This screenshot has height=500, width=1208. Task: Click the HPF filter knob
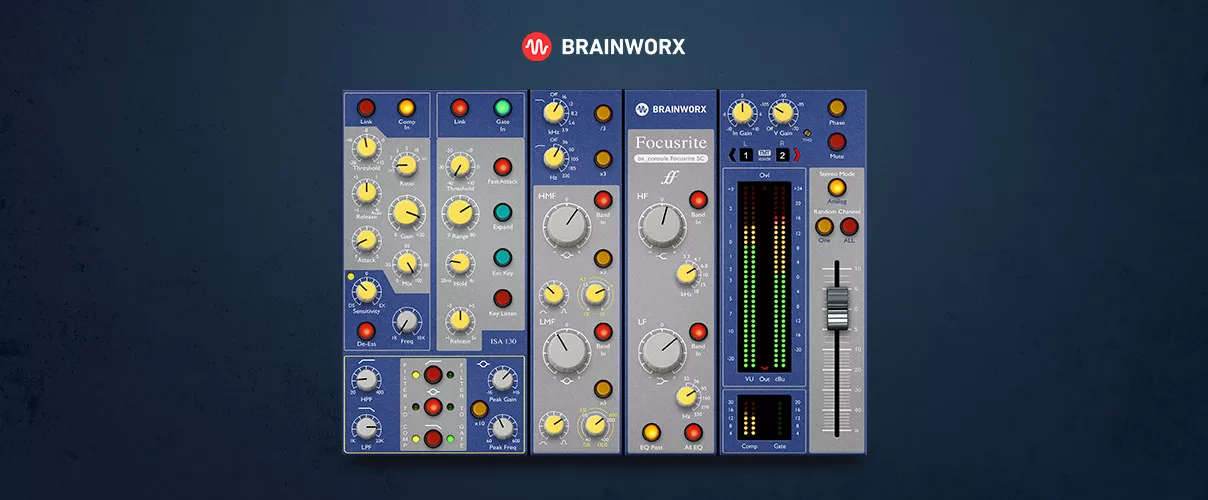click(366, 380)
